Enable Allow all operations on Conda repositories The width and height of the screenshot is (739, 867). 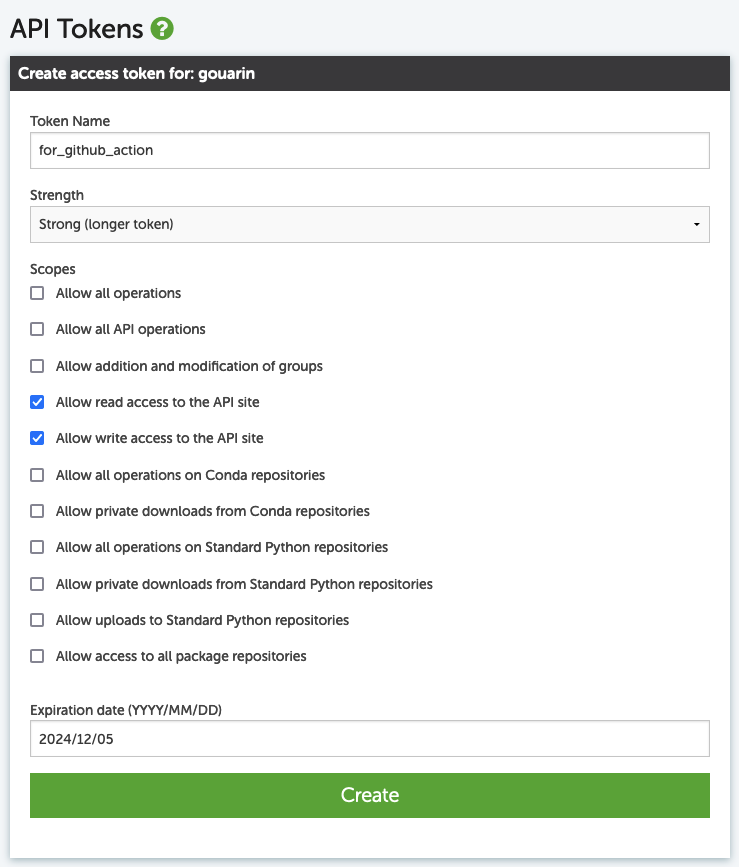pos(37,475)
